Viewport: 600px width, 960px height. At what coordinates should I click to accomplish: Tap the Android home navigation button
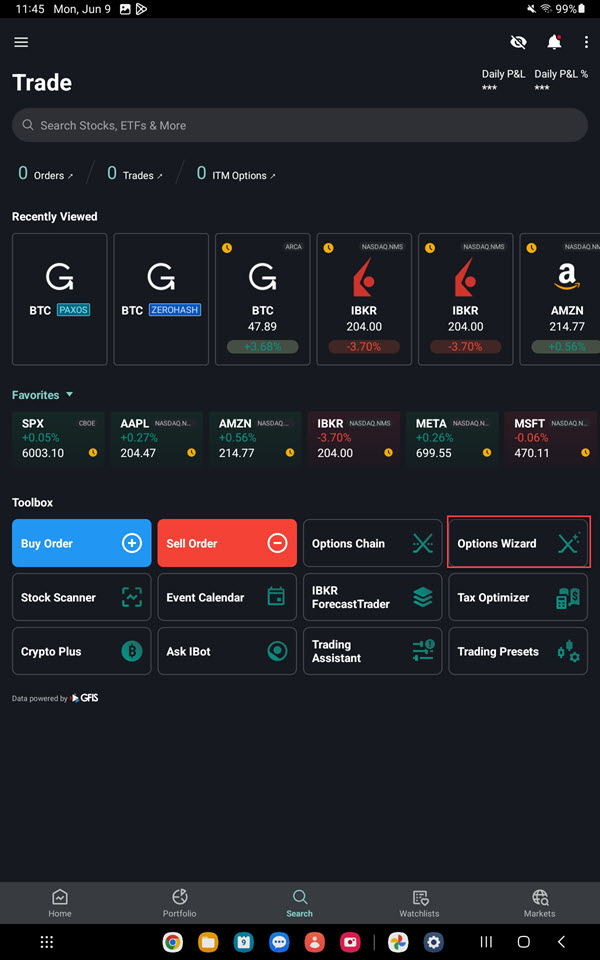523,942
